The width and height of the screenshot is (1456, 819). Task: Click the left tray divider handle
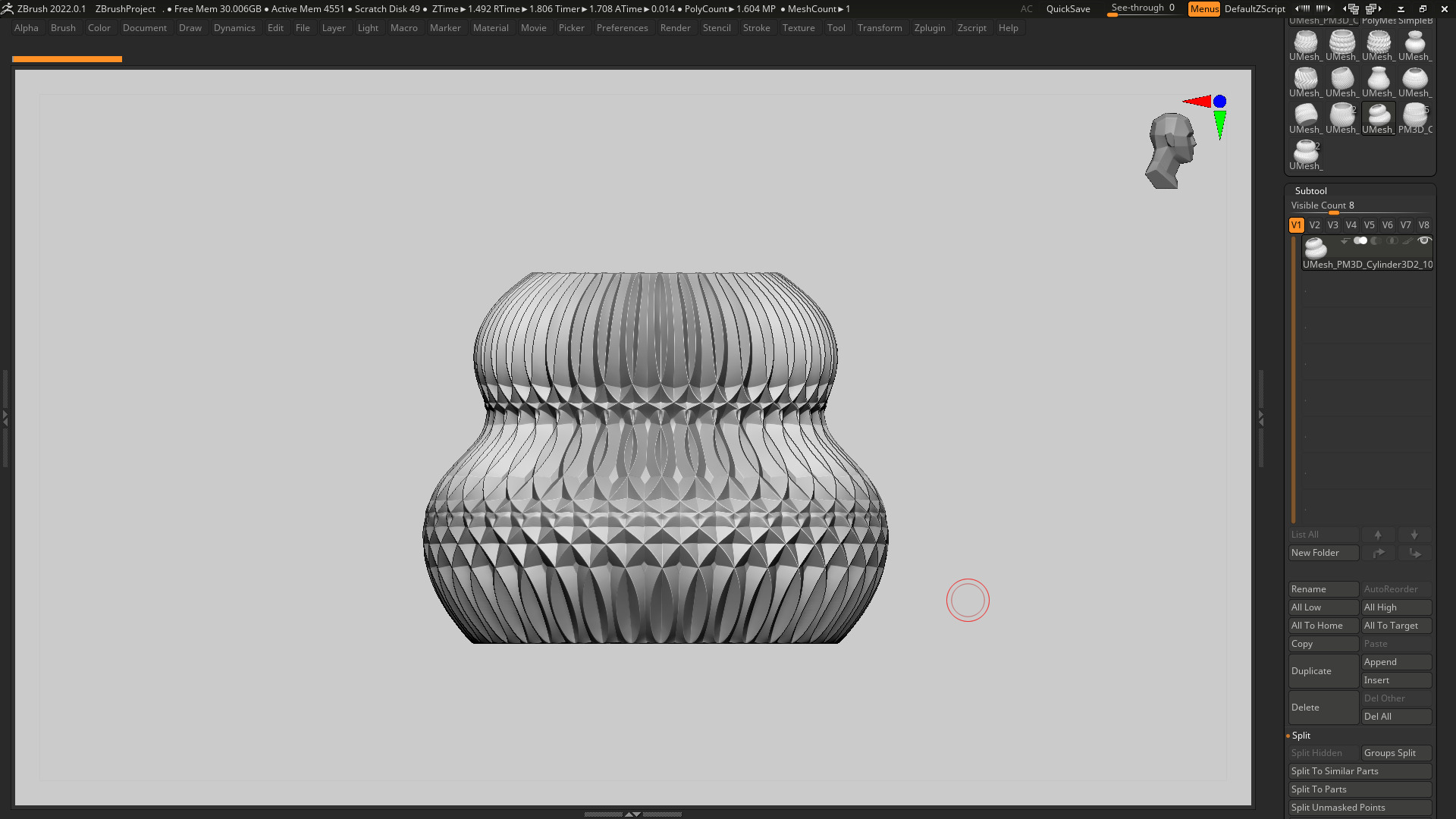(x=5, y=418)
